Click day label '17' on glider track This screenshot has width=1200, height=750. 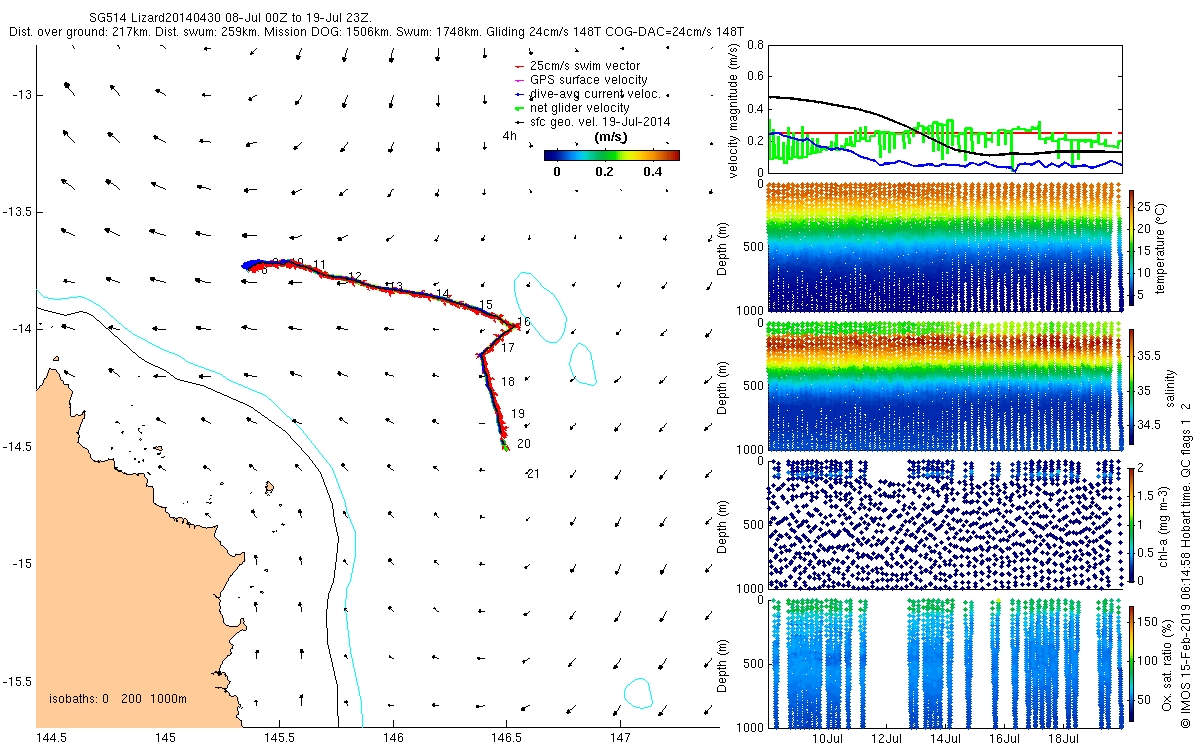click(x=507, y=348)
